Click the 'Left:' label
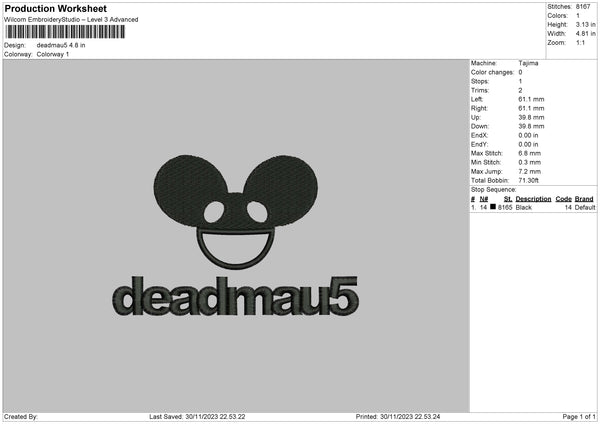The width and height of the screenshot is (600, 424). (476, 99)
